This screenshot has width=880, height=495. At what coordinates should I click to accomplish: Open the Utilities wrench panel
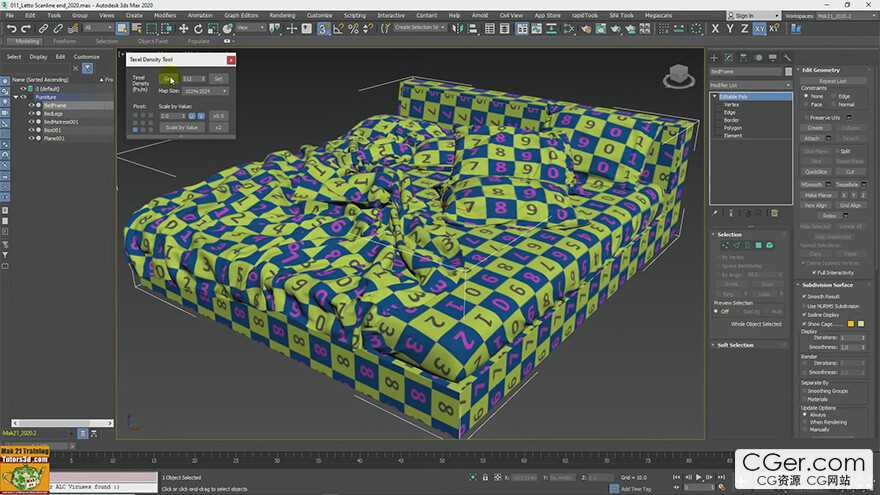click(x=787, y=57)
